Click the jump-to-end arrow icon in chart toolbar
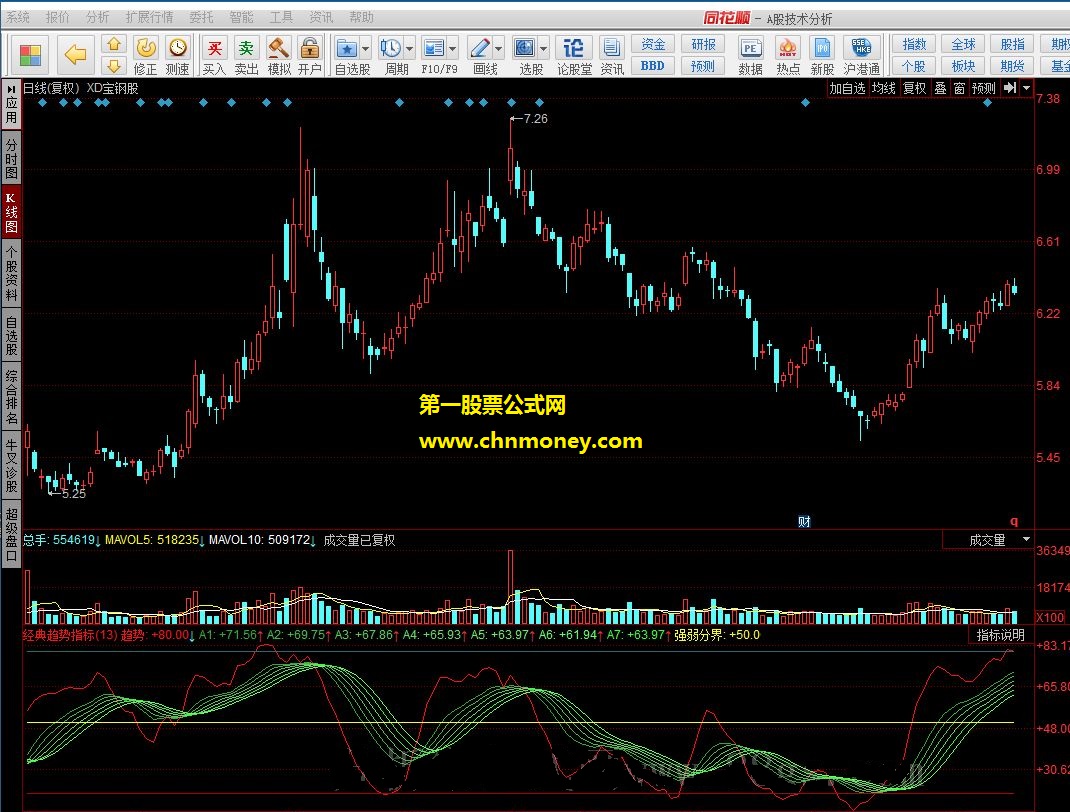This screenshot has height=812, width=1070. coord(1010,88)
